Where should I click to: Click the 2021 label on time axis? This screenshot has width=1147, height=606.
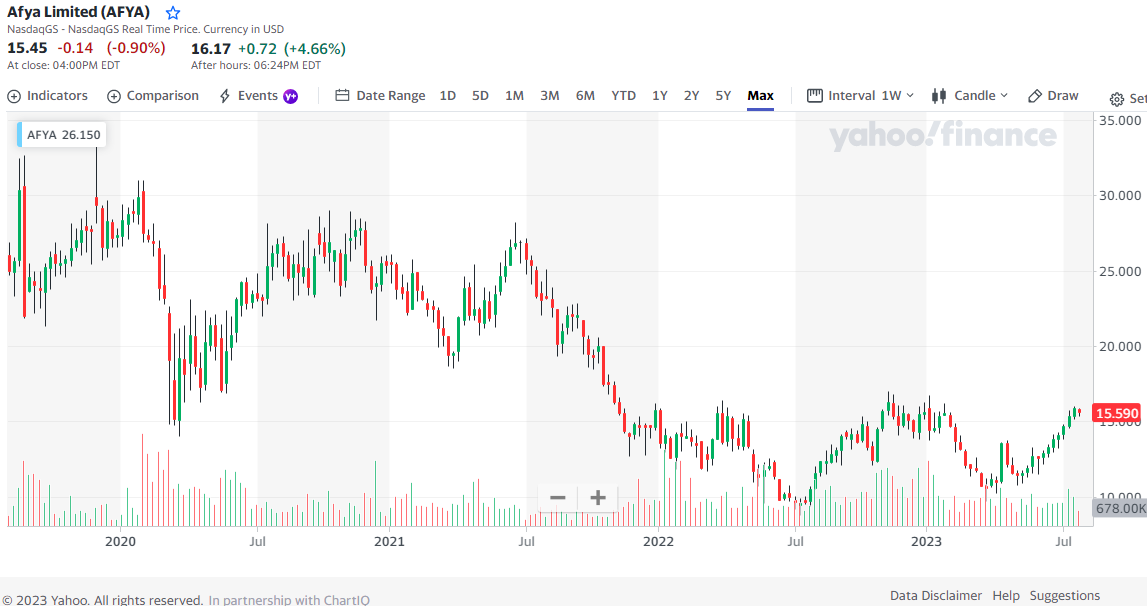(389, 542)
